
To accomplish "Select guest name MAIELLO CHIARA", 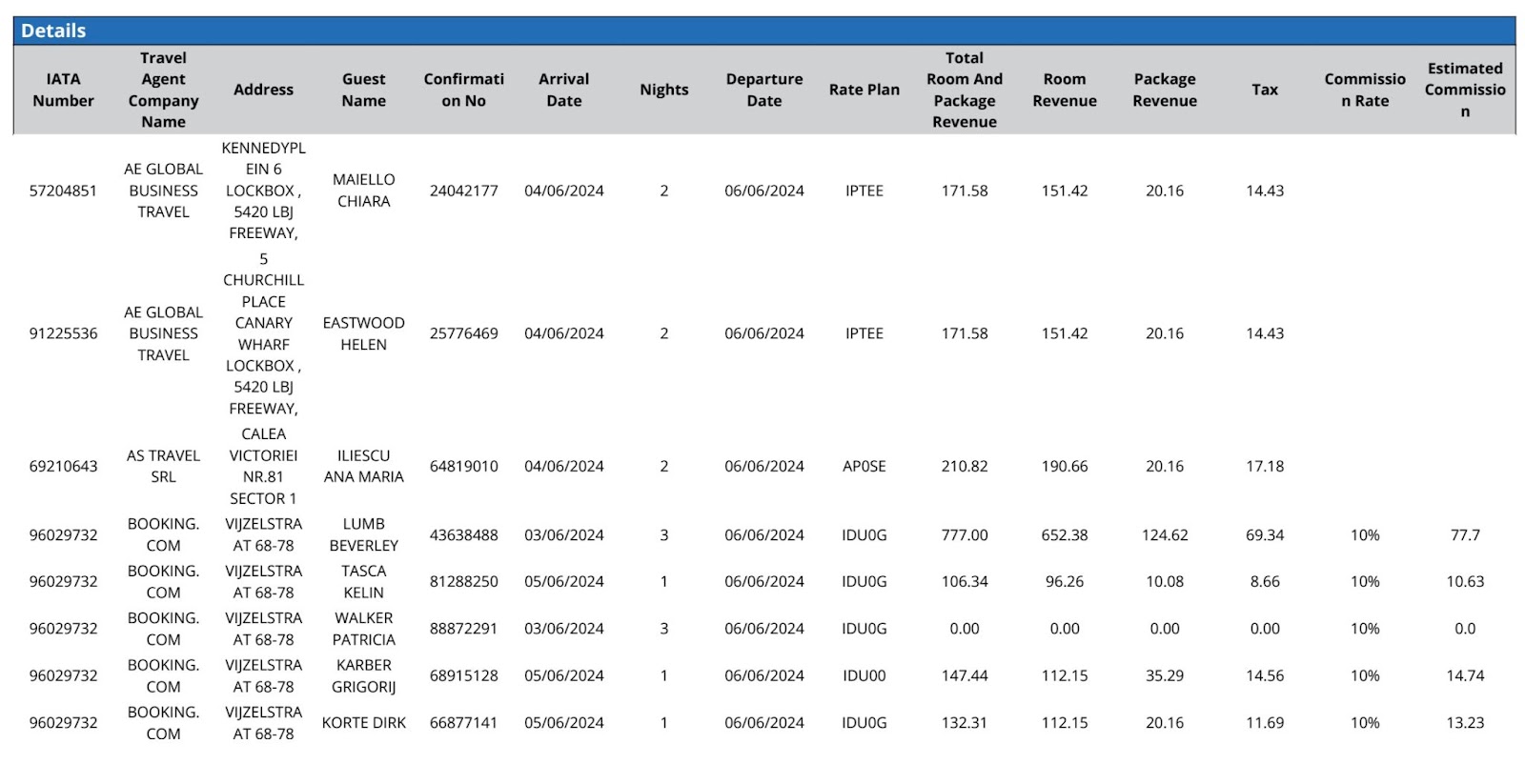I will (x=363, y=191).
